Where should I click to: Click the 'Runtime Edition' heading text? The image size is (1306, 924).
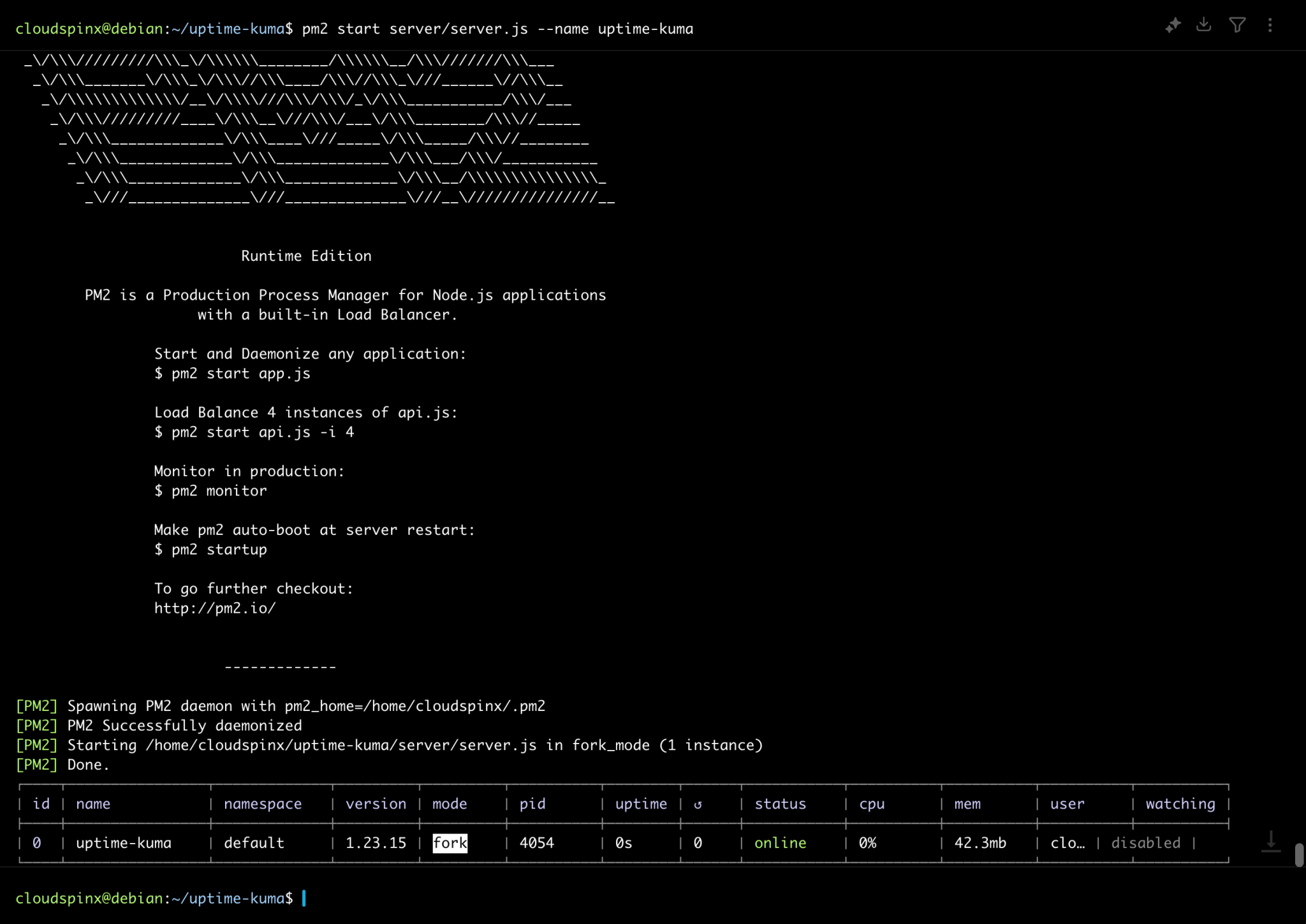coord(306,255)
